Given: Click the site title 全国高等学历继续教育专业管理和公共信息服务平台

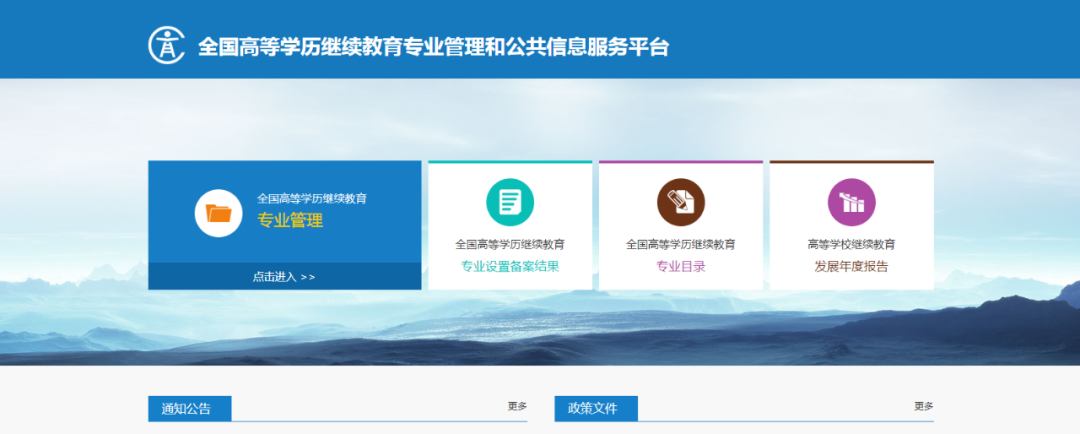Looking at the screenshot, I should [x=433, y=47].
